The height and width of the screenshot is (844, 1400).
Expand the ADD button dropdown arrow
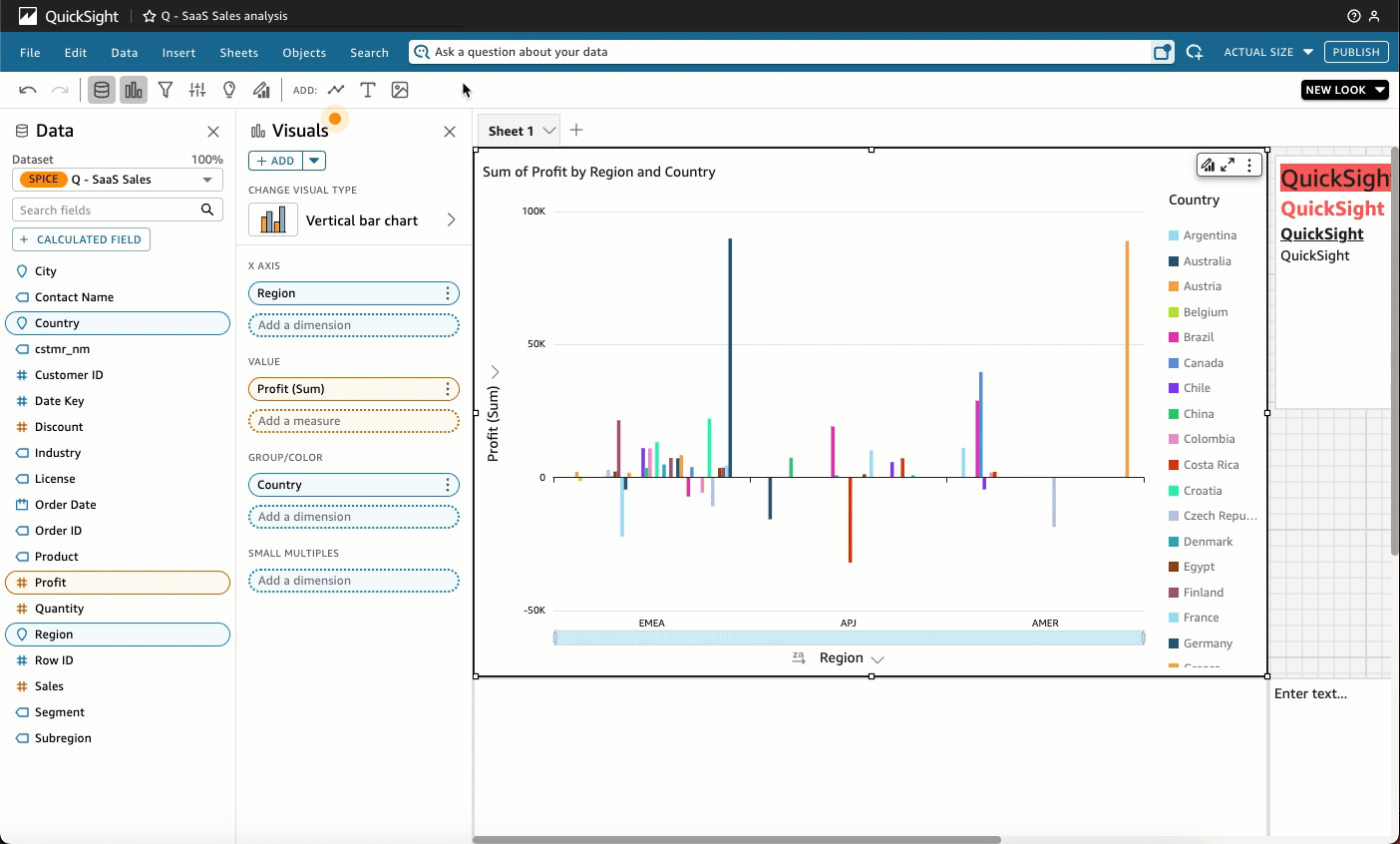coord(314,161)
